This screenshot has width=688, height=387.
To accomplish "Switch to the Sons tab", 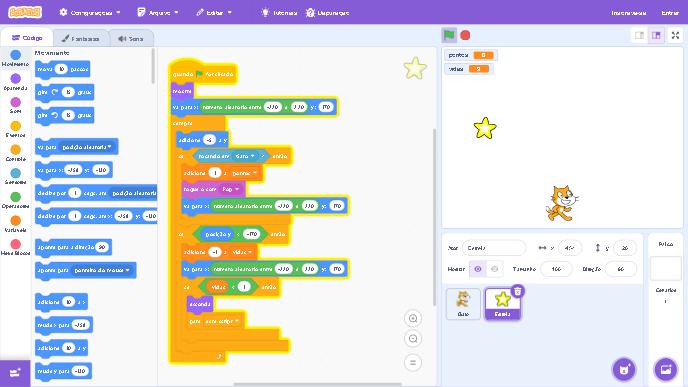I will coord(131,39).
